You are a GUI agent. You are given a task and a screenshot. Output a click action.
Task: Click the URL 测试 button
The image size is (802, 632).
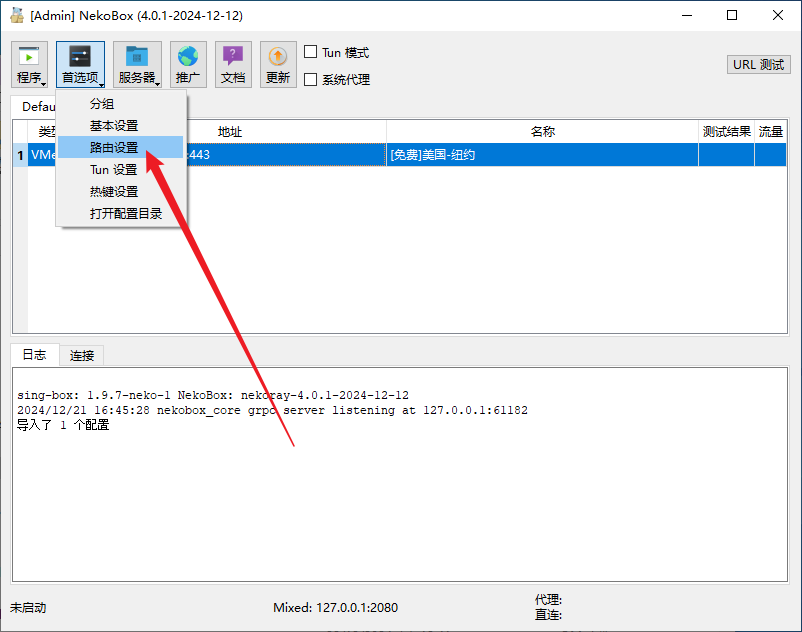pyautogui.click(x=759, y=64)
